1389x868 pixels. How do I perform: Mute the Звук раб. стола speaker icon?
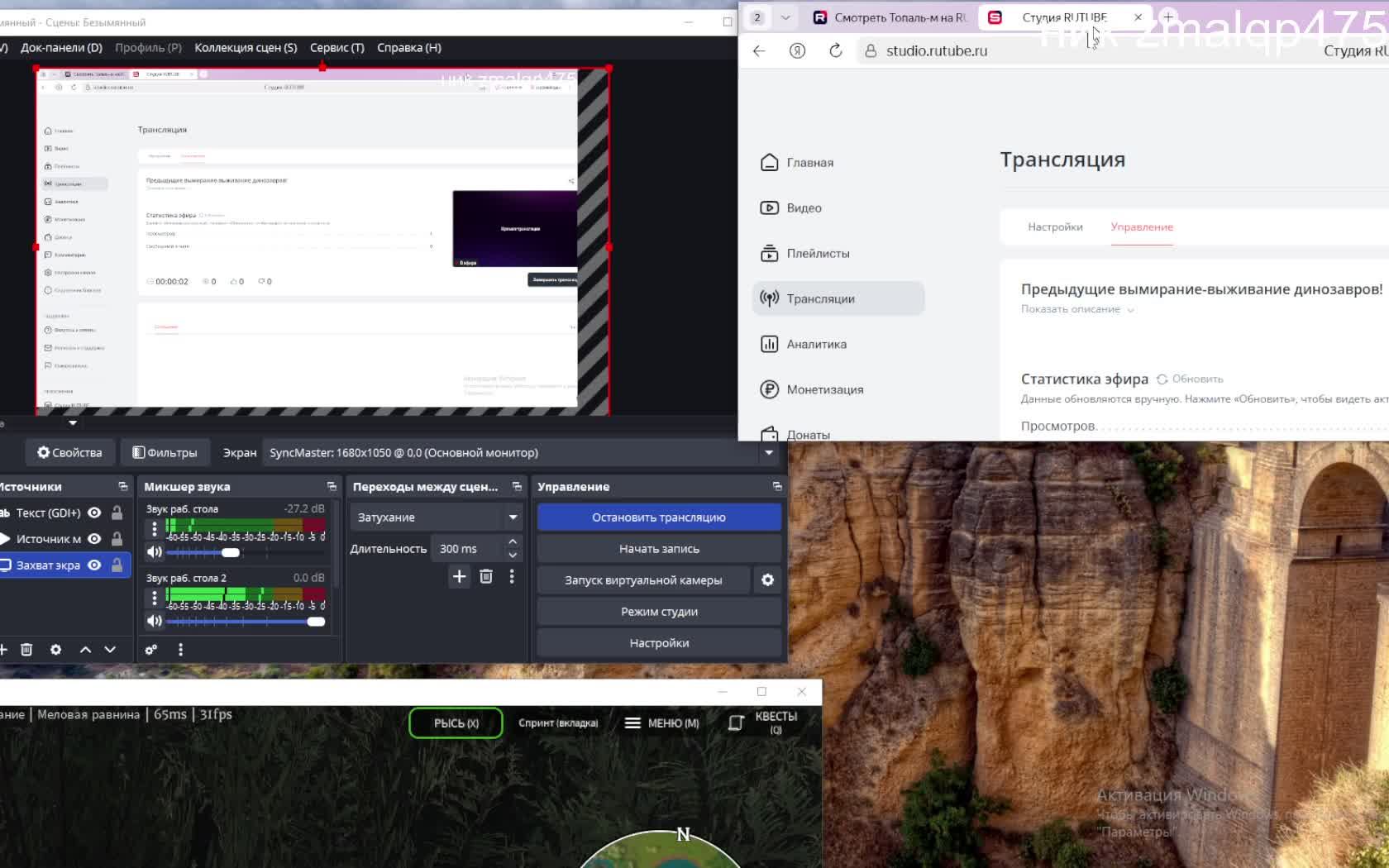pyautogui.click(x=154, y=552)
